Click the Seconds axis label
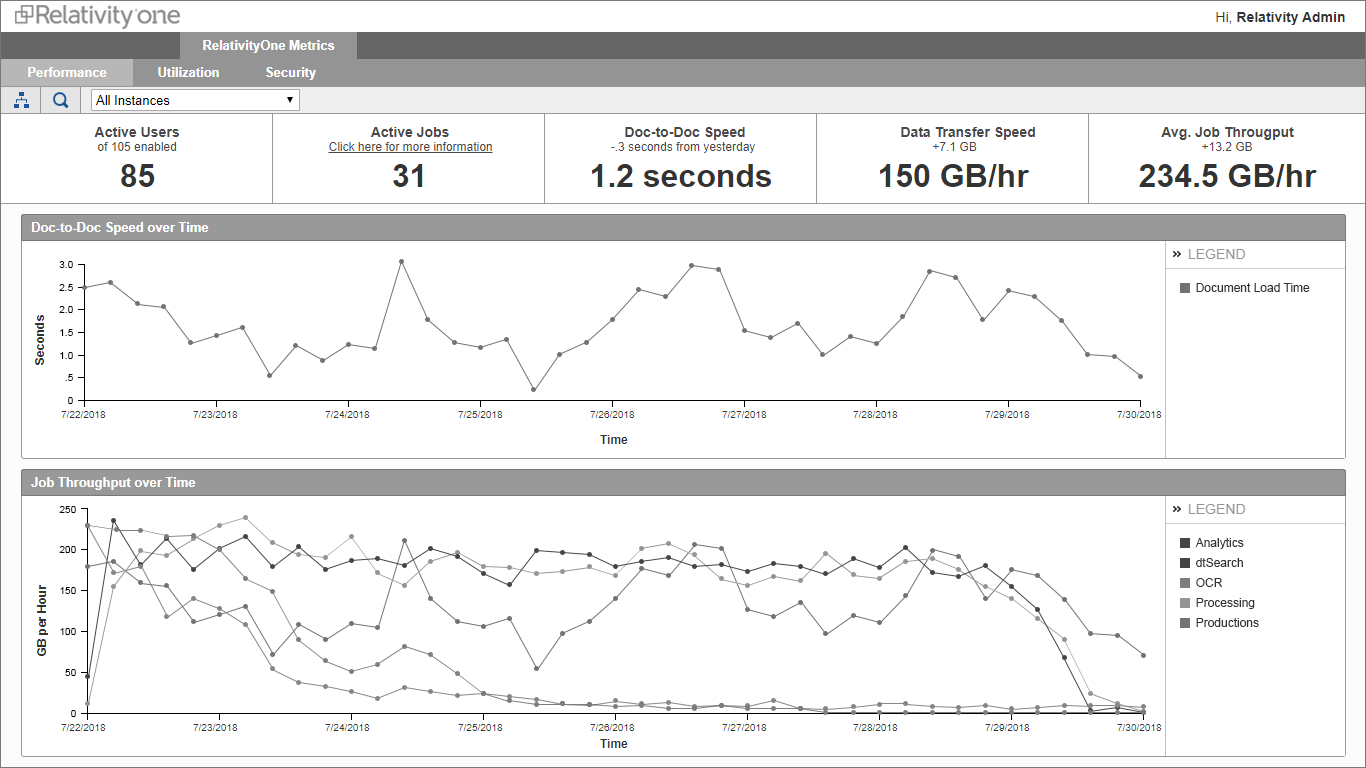This screenshot has width=1366, height=768. (40, 340)
